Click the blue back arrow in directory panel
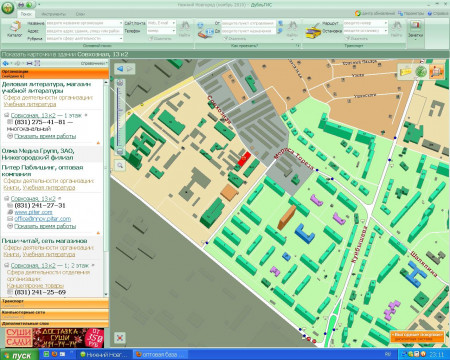The image size is (450, 360). coord(6,63)
